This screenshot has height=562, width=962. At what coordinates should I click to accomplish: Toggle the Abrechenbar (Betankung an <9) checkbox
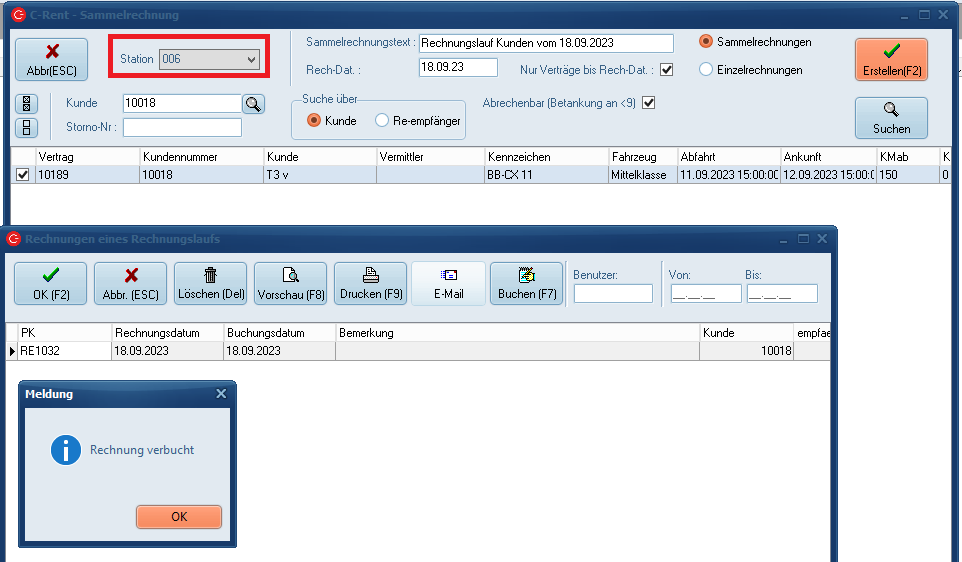click(x=648, y=103)
